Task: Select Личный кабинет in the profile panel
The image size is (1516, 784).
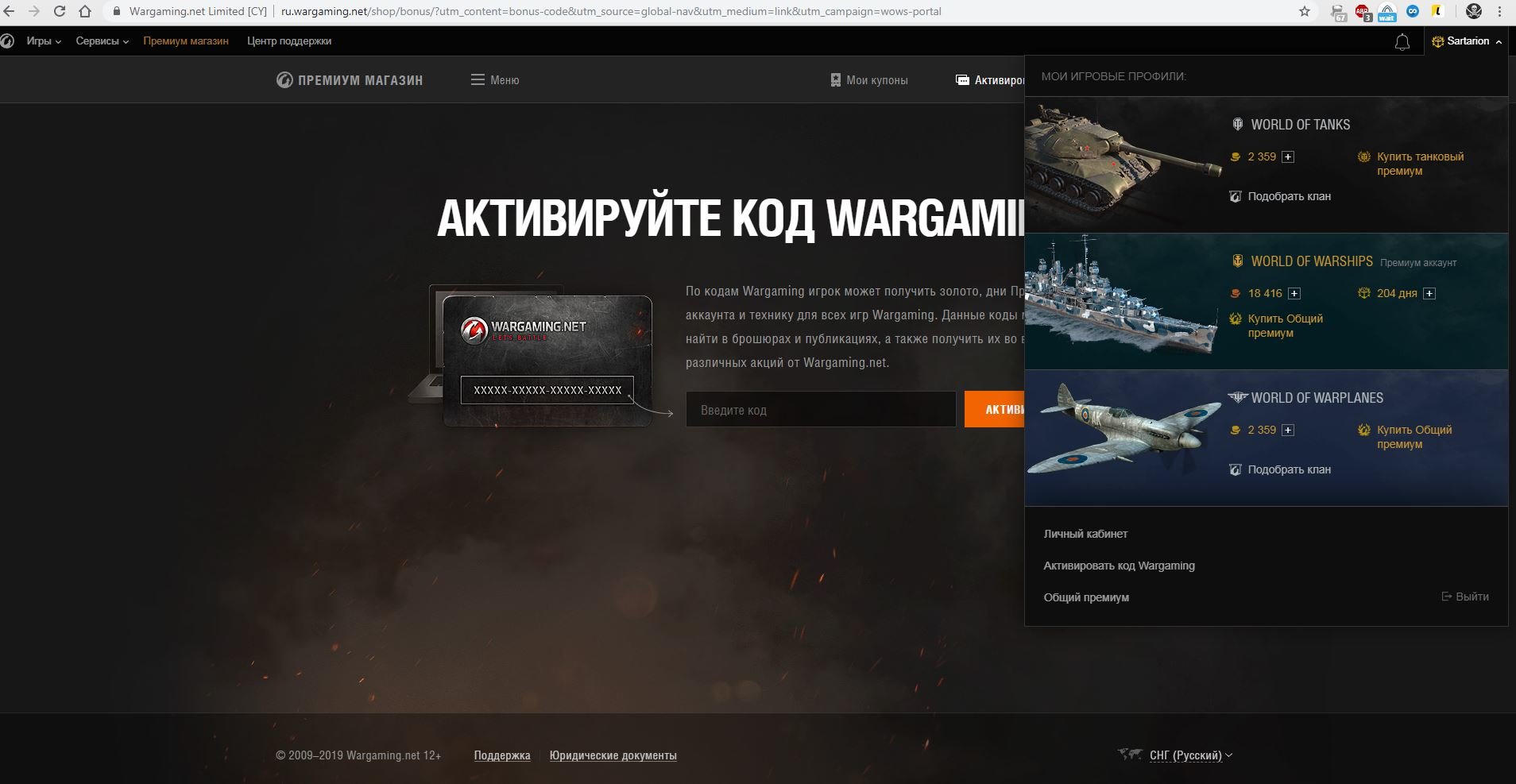Action: [x=1085, y=534]
